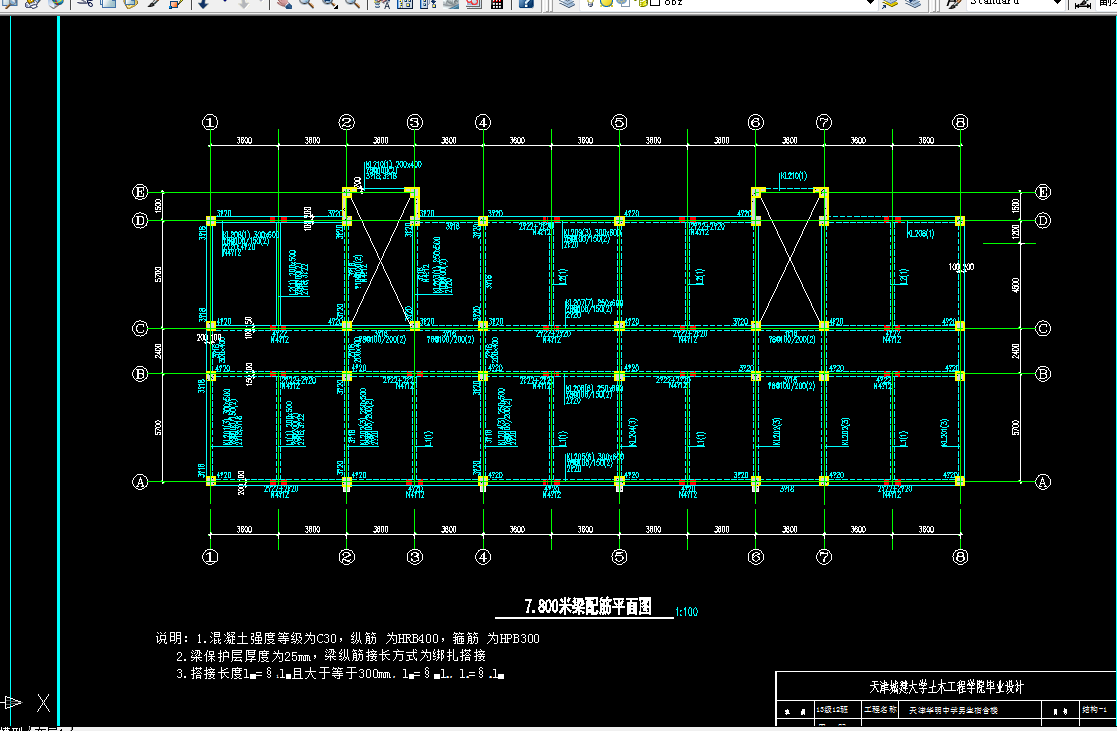The image size is (1117, 731).
Task: Click the Plot Preview icon
Action: [10, 4]
